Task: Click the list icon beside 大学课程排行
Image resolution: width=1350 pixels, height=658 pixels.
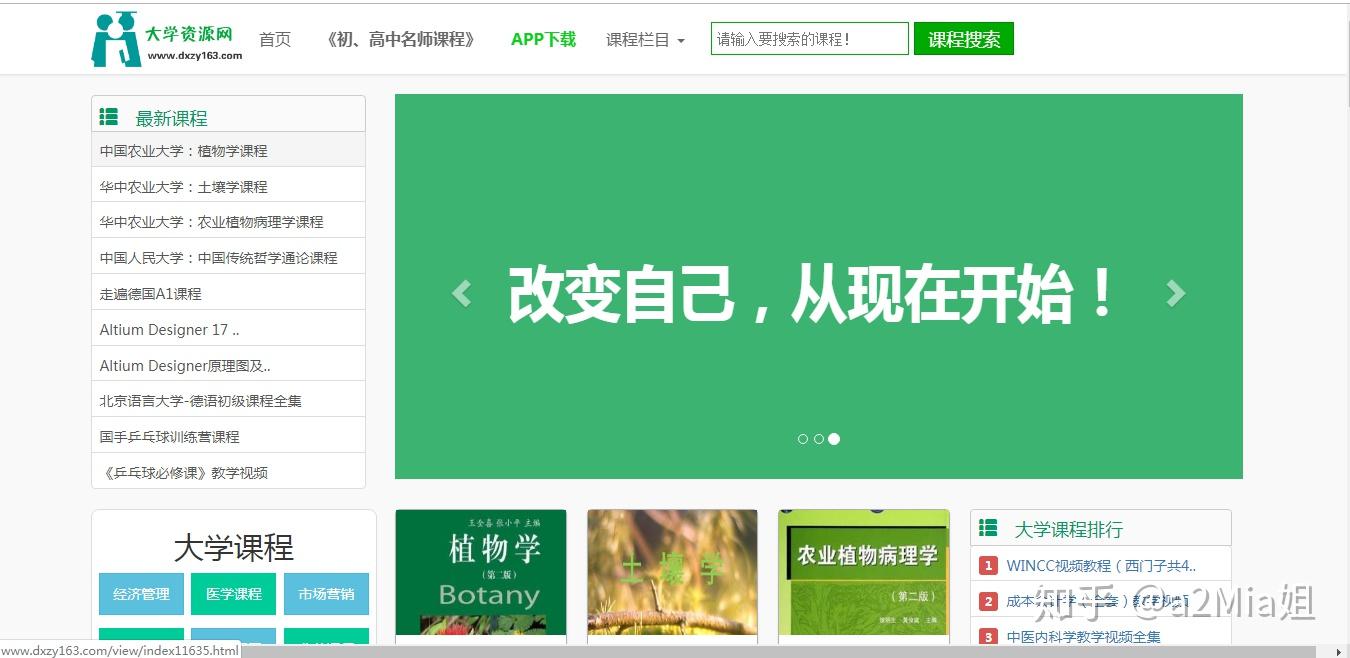Action: tap(988, 528)
